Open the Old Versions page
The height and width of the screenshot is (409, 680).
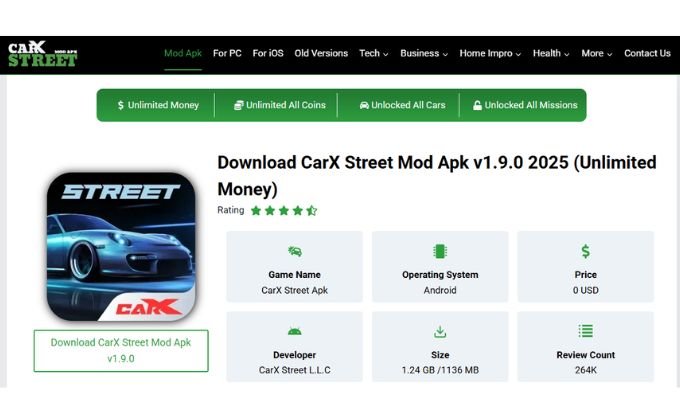(x=321, y=54)
